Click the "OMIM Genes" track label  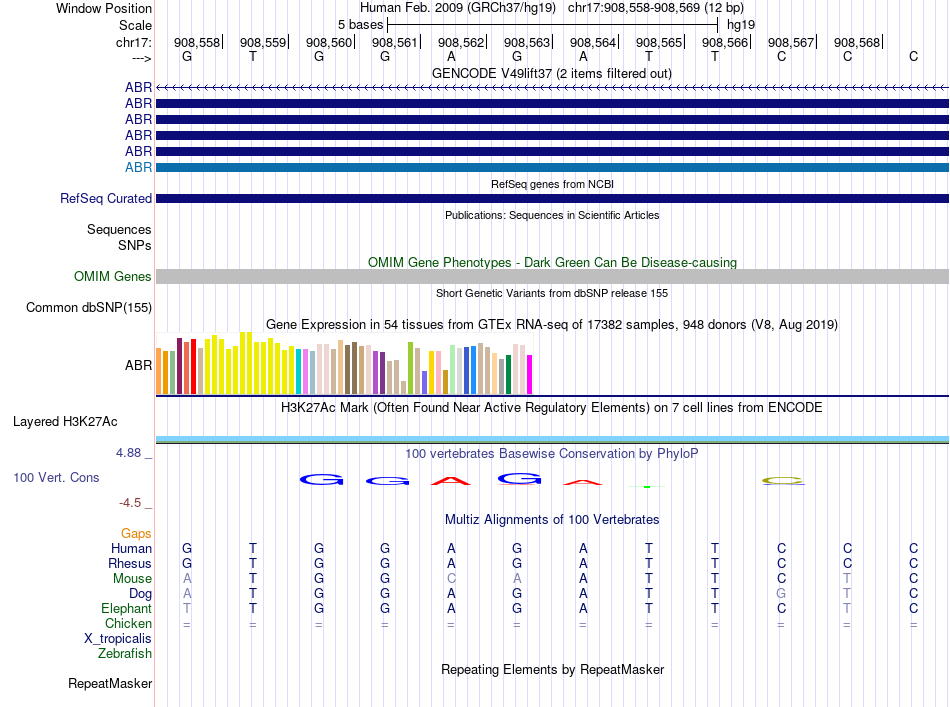(112, 276)
